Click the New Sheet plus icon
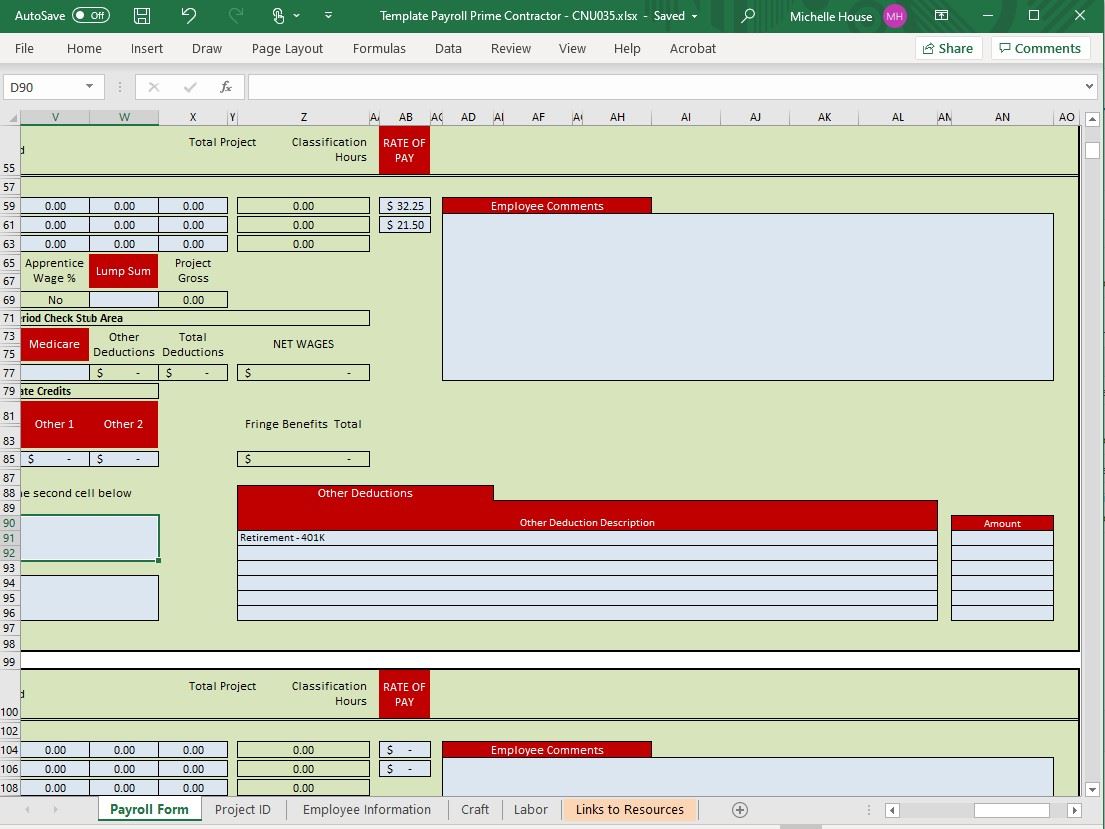Viewport: 1105px width, 829px height. coord(739,810)
